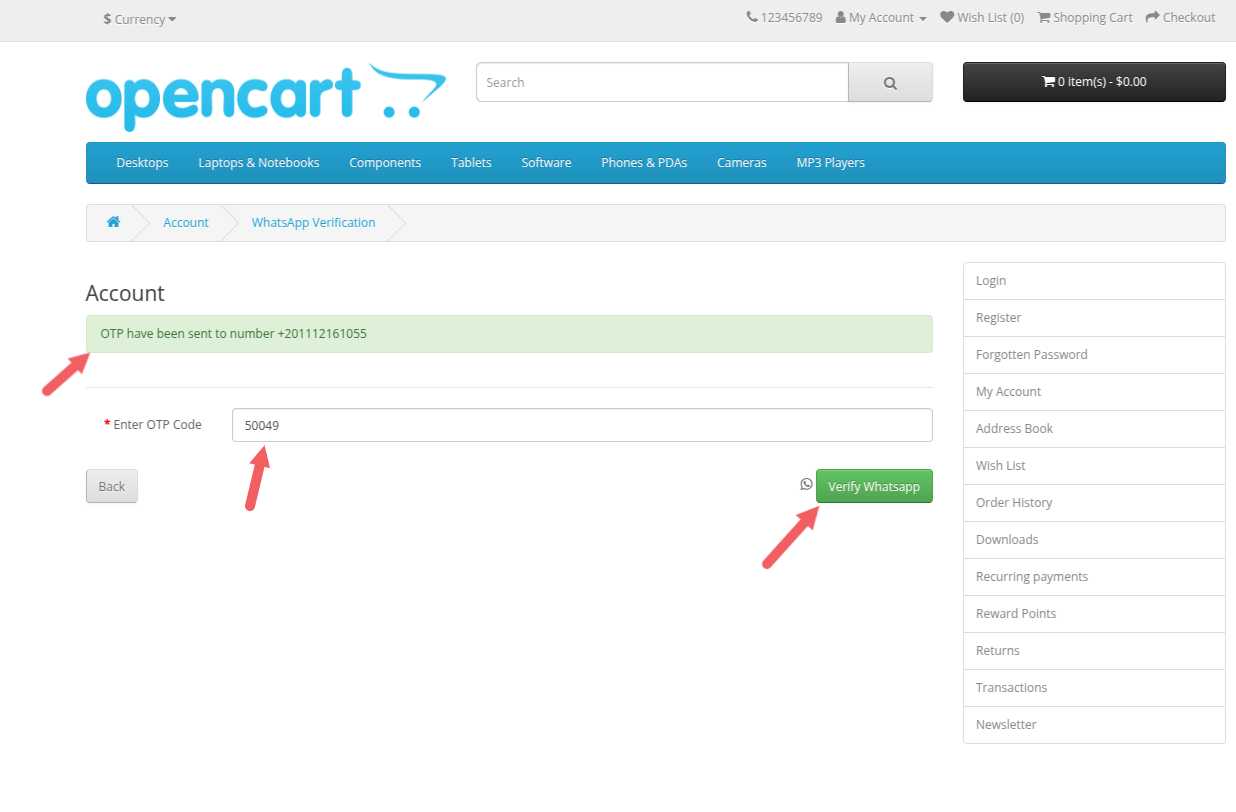Image resolution: width=1236 pixels, height=812 pixels.
Task: Click WhatsApp Verification breadcrumb link
Action: pos(313,222)
